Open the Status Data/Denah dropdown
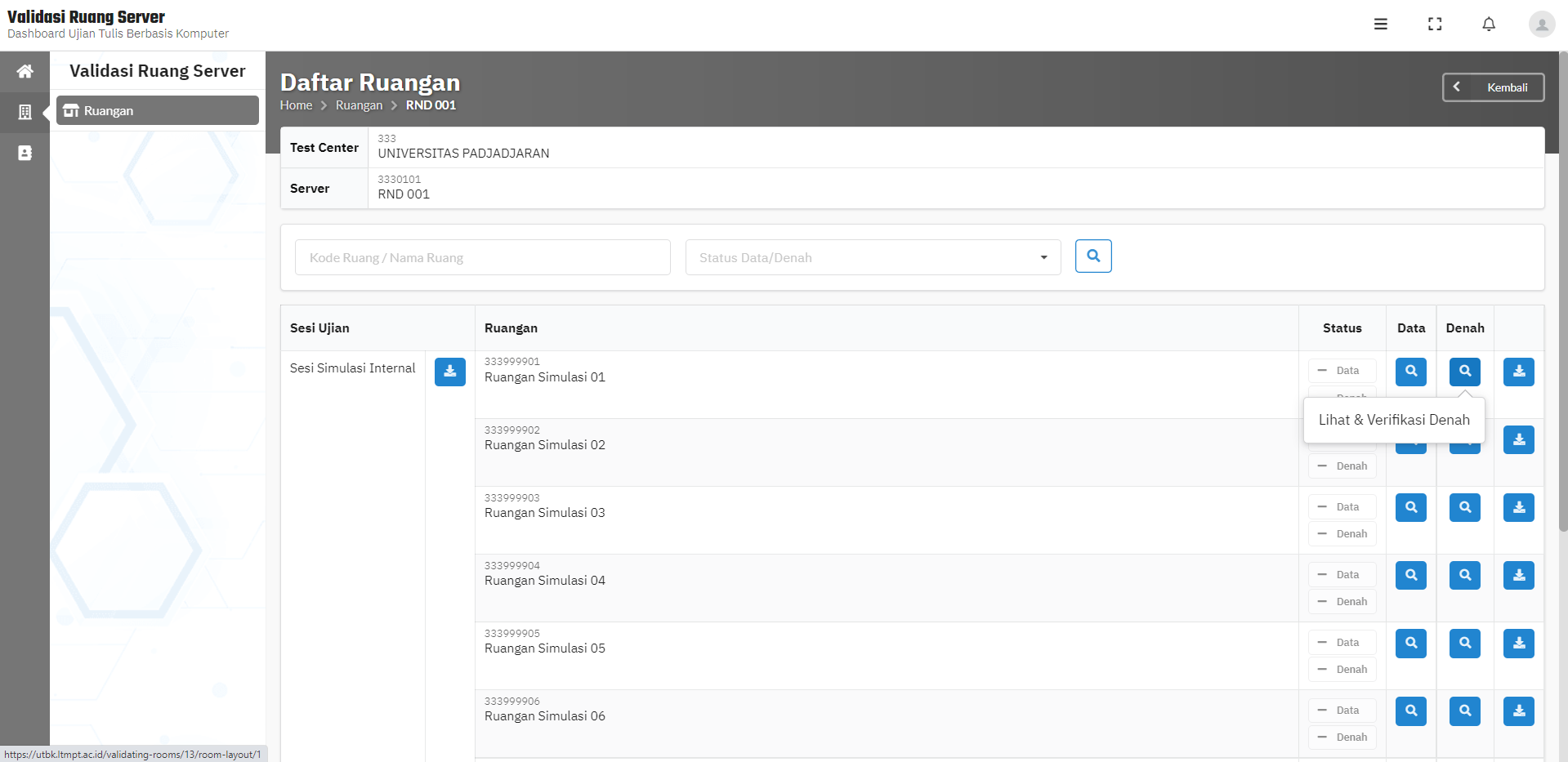The width and height of the screenshot is (1568, 762). [x=873, y=257]
